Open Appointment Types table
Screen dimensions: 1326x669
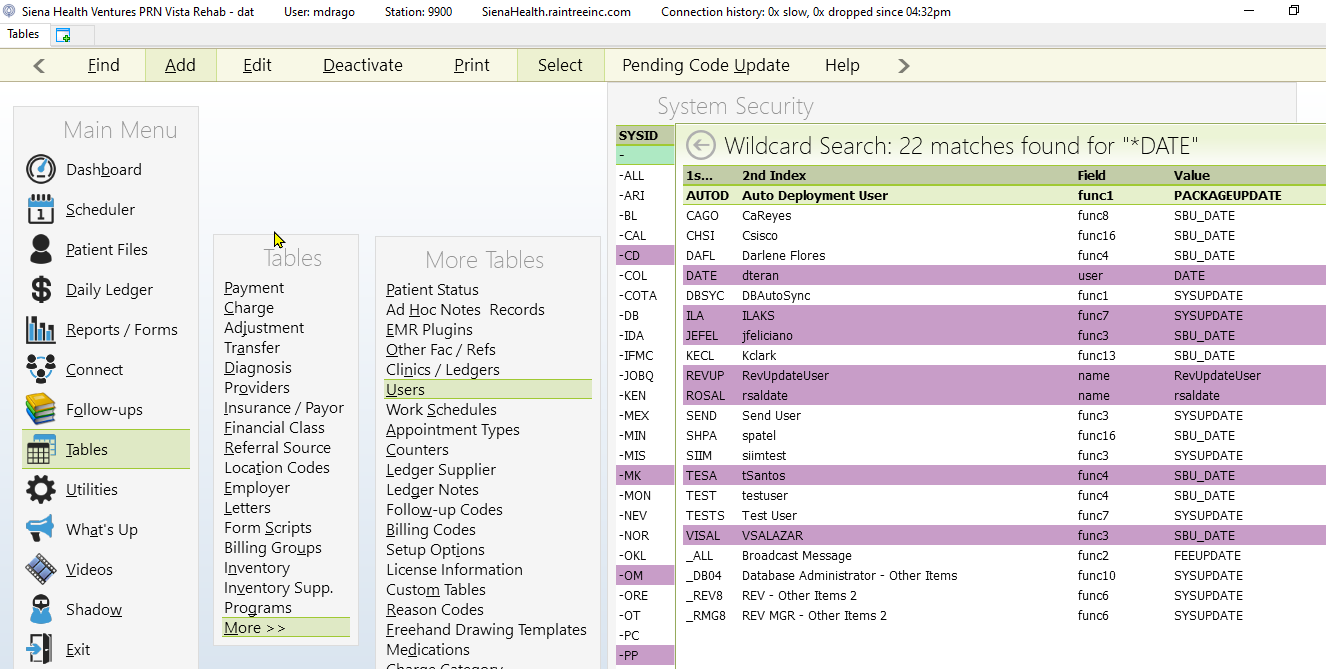pyautogui.click(x=453, y=430)
